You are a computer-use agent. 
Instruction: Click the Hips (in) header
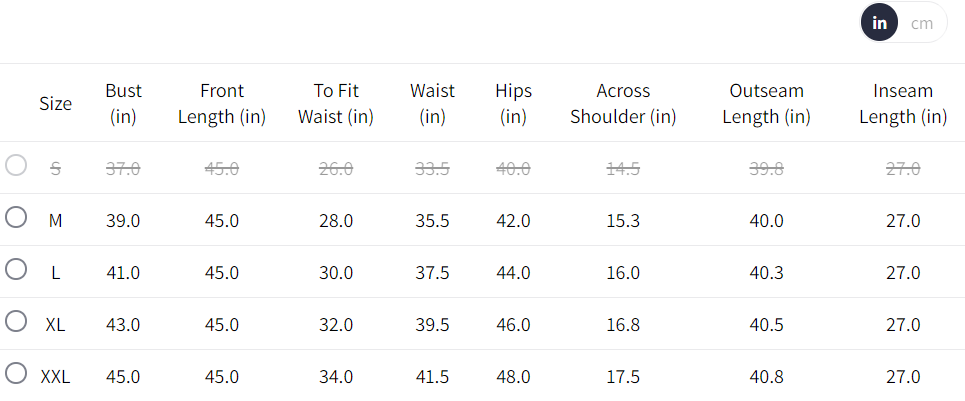(x=513, y=103)
